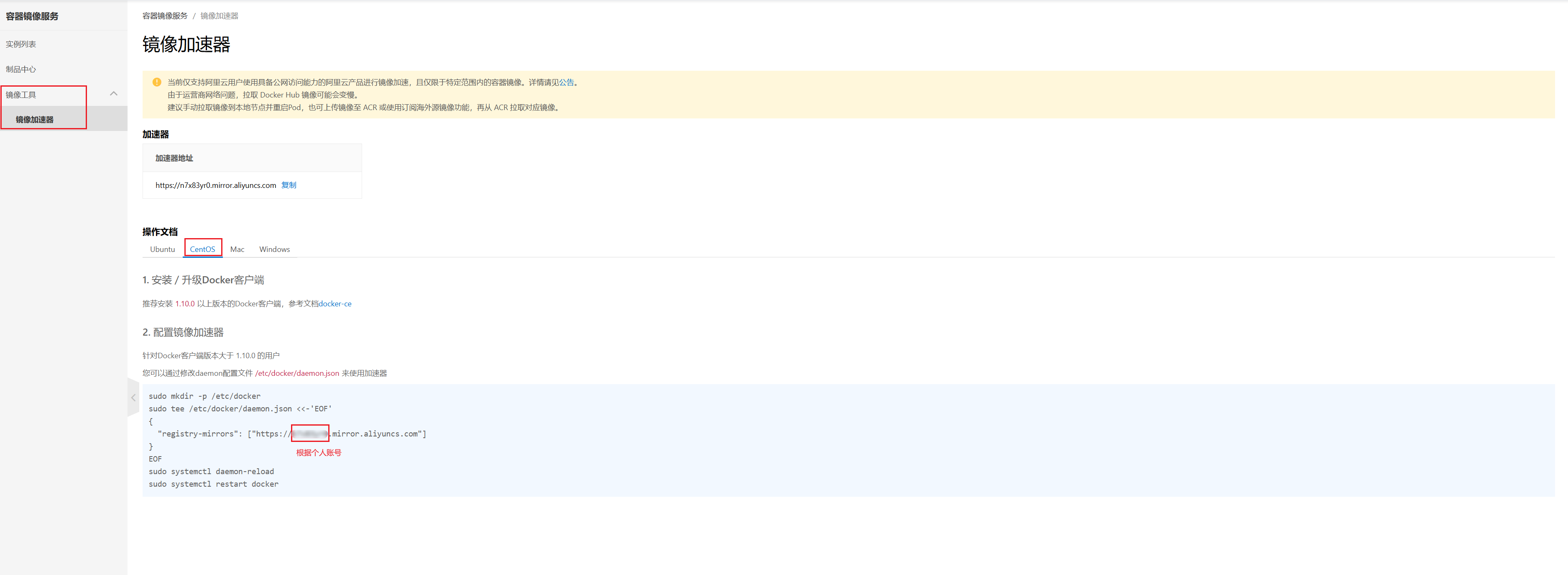Switch to the Mac tab

pos(237,249)
